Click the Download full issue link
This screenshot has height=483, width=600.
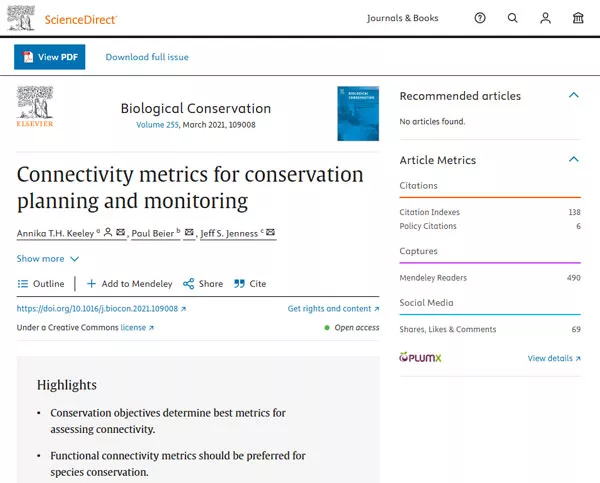tap(147, 57)
